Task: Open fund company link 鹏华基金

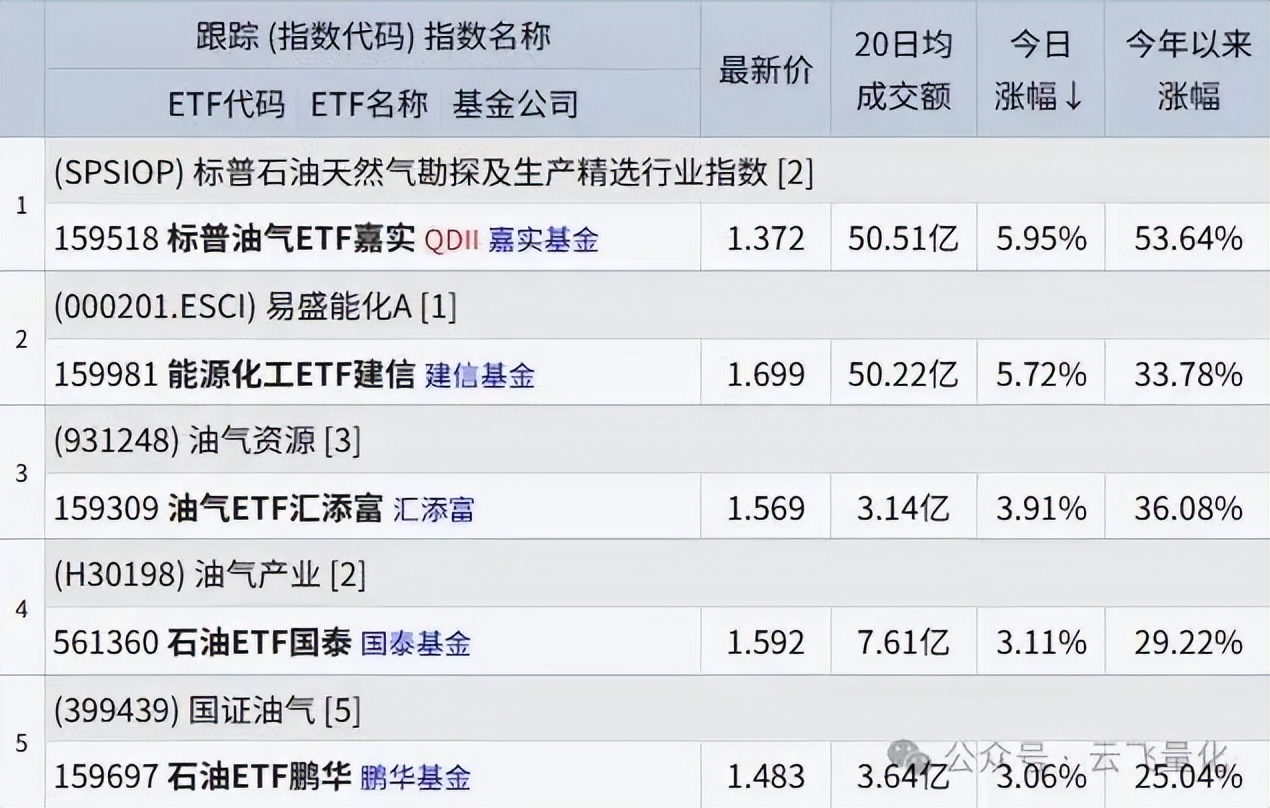Action: tap(415, 777)
